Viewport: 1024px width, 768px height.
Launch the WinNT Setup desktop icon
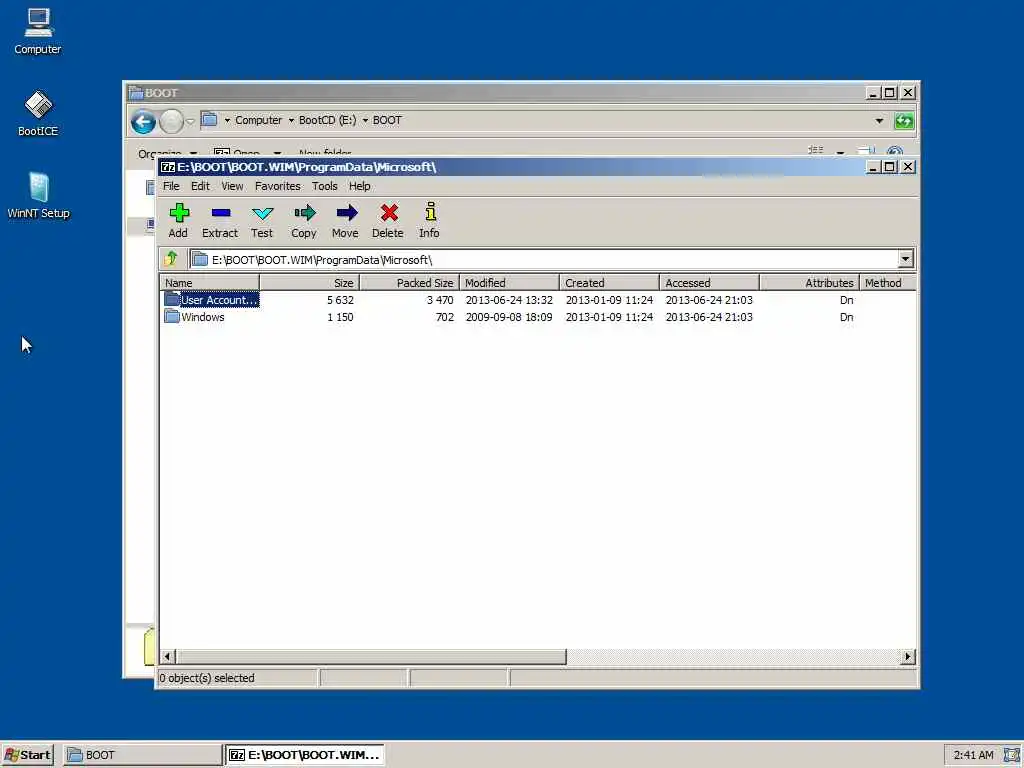[38, 195]
